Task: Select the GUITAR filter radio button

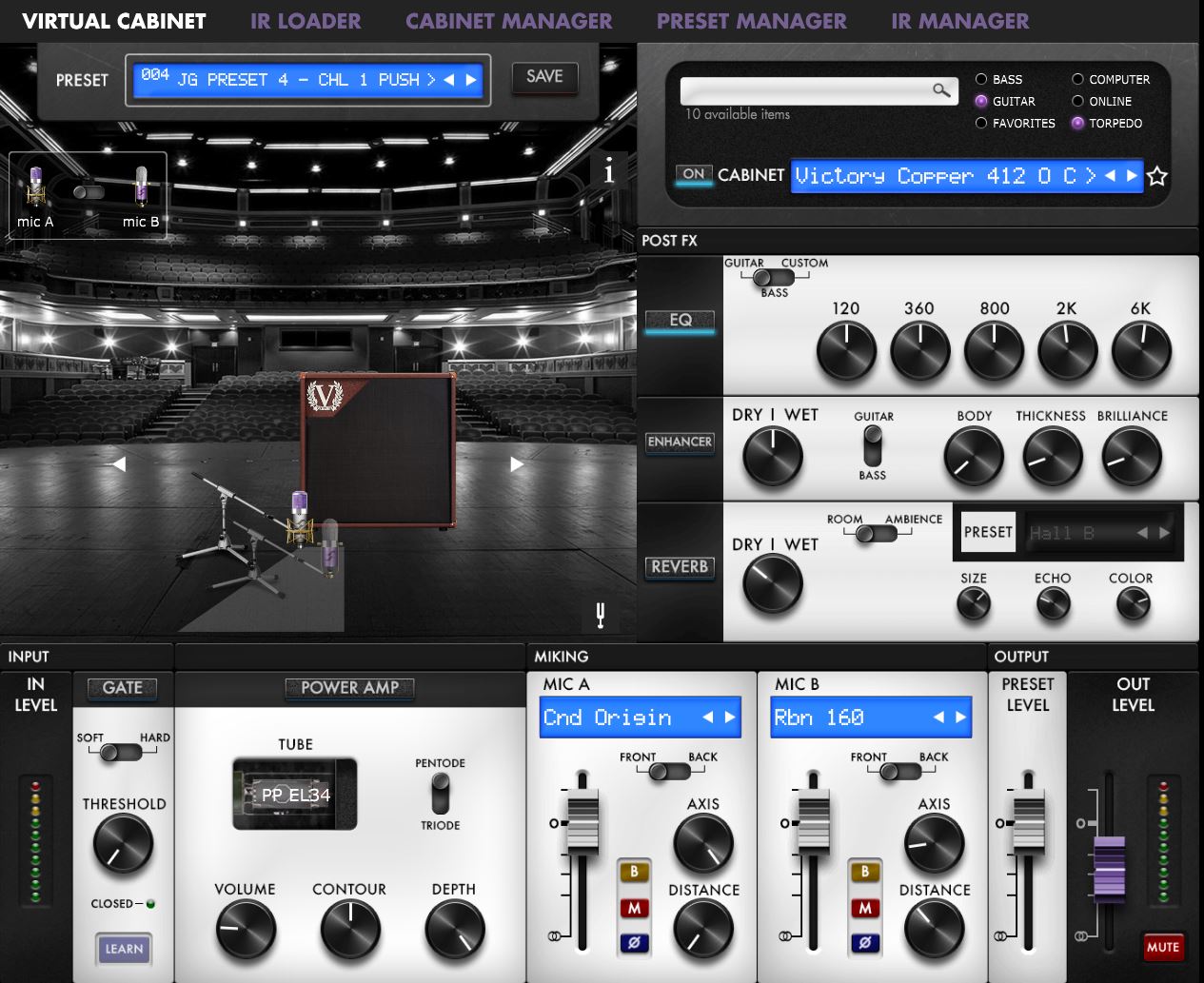Action: pyautogui.click(x=981, y=101)
